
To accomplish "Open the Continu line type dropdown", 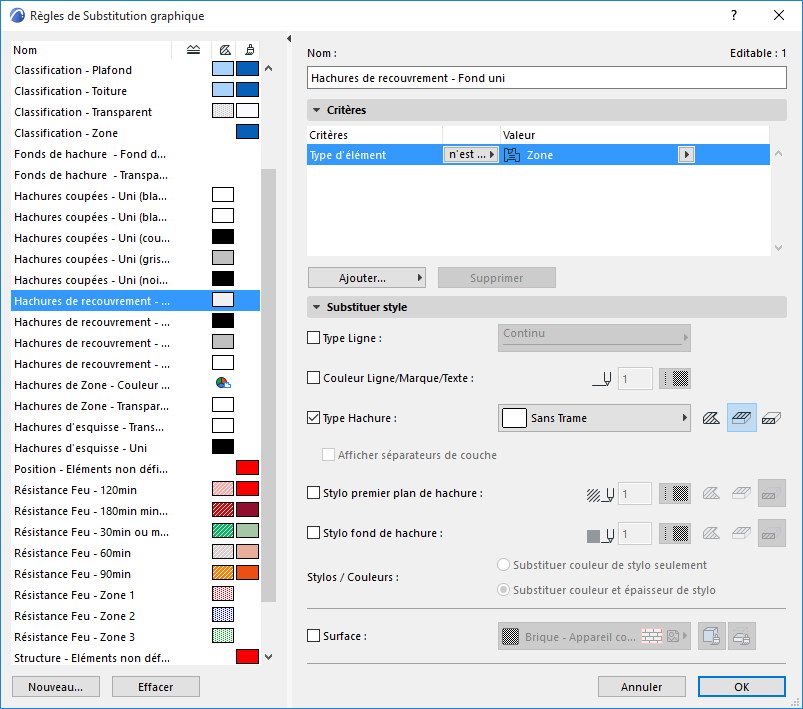I will tap(594, 338).
